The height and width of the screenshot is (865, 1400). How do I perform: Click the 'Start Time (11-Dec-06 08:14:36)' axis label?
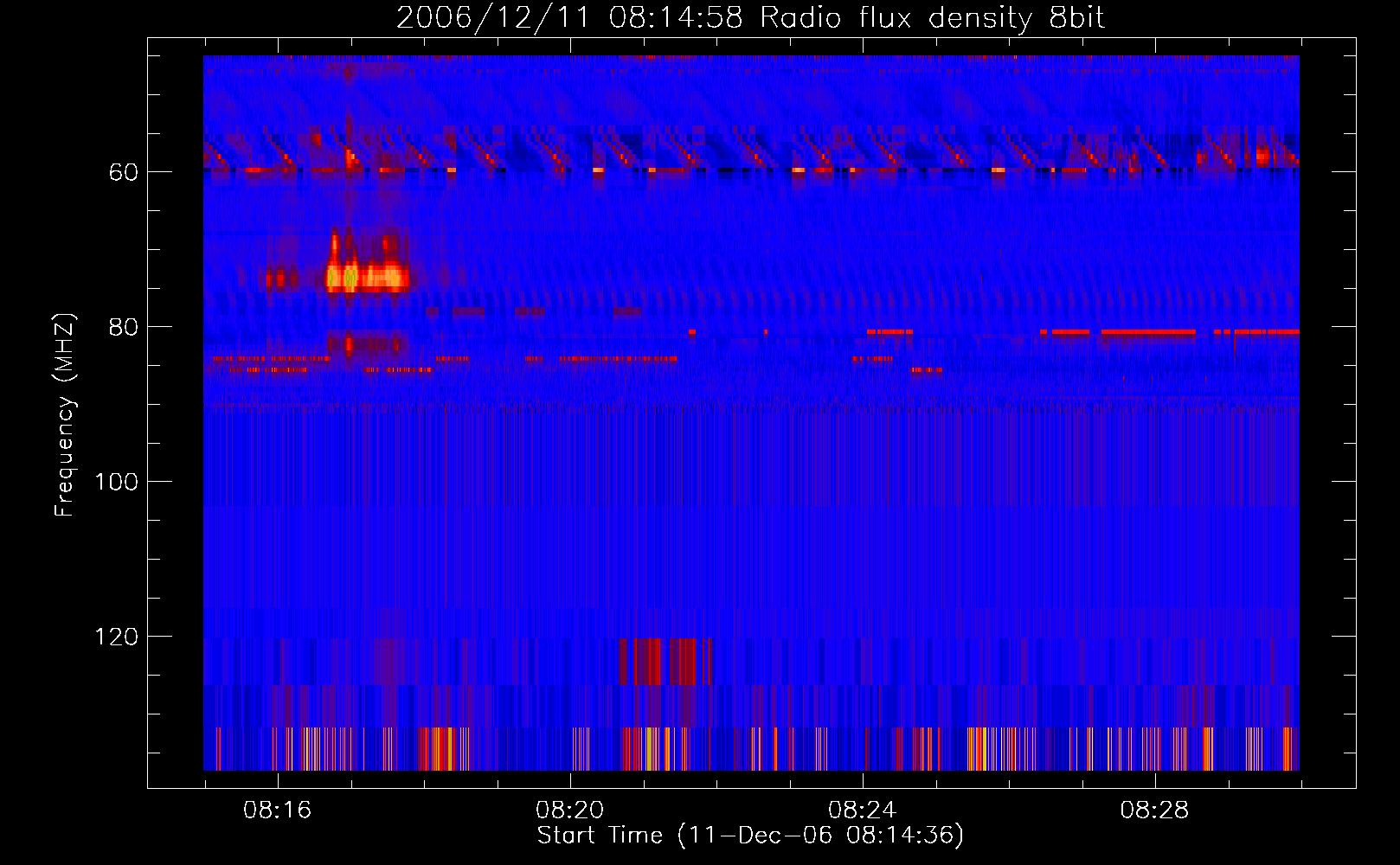tap(750, 836)
